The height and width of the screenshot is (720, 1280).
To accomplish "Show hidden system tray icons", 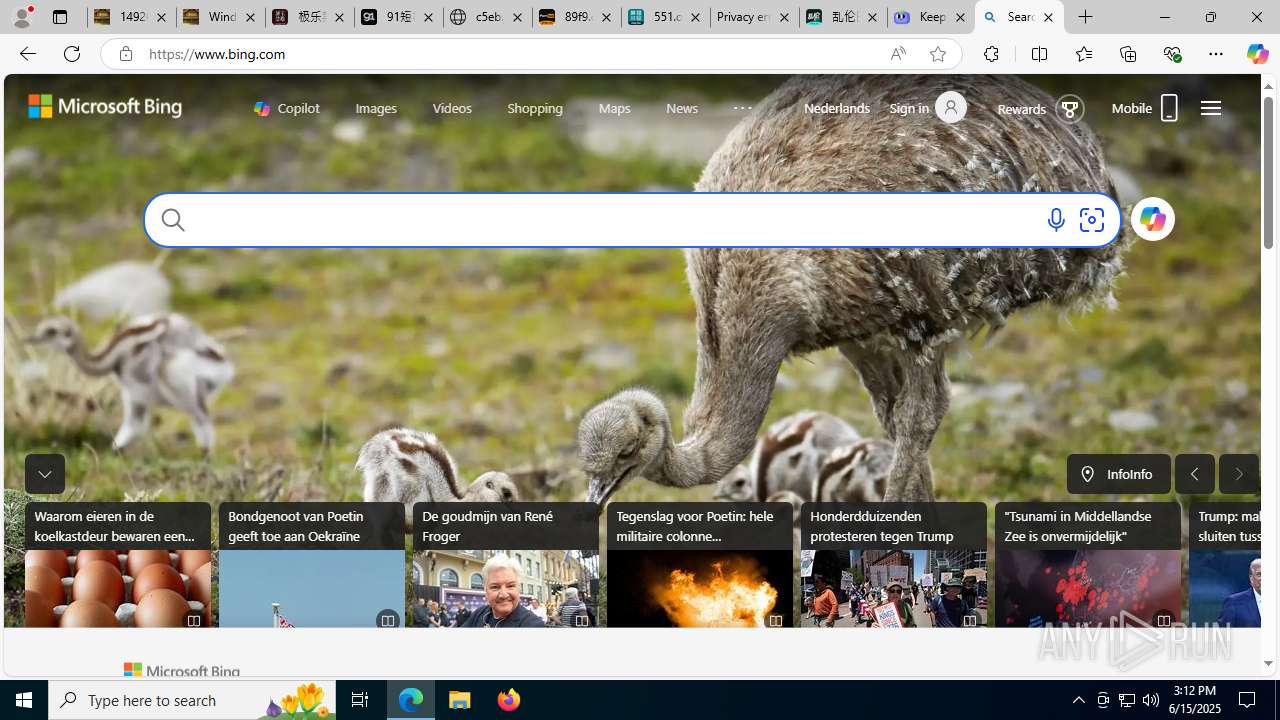I will [x=1078, y=700].
